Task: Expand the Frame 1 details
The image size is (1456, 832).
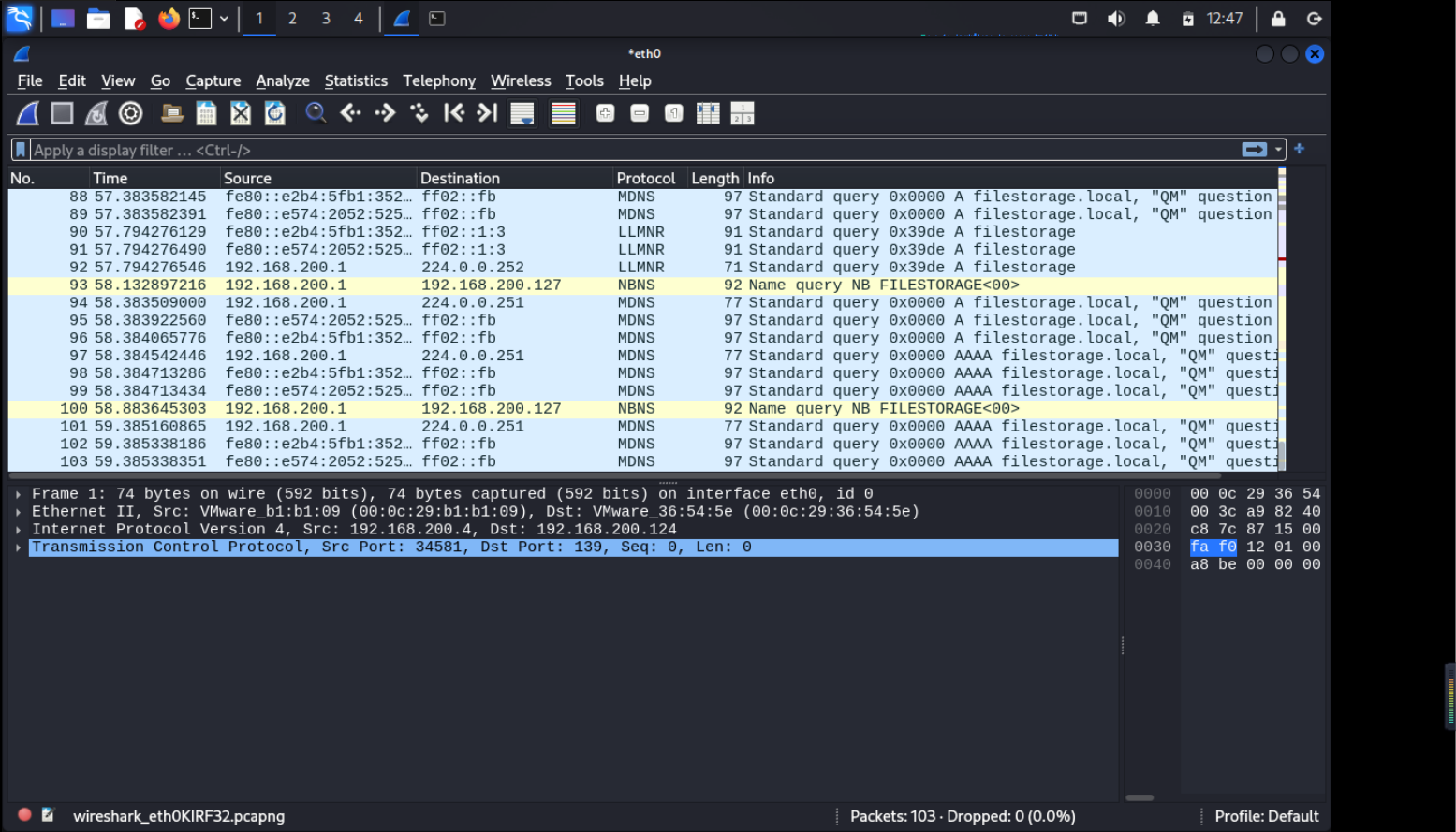Action: coord(19,494)
